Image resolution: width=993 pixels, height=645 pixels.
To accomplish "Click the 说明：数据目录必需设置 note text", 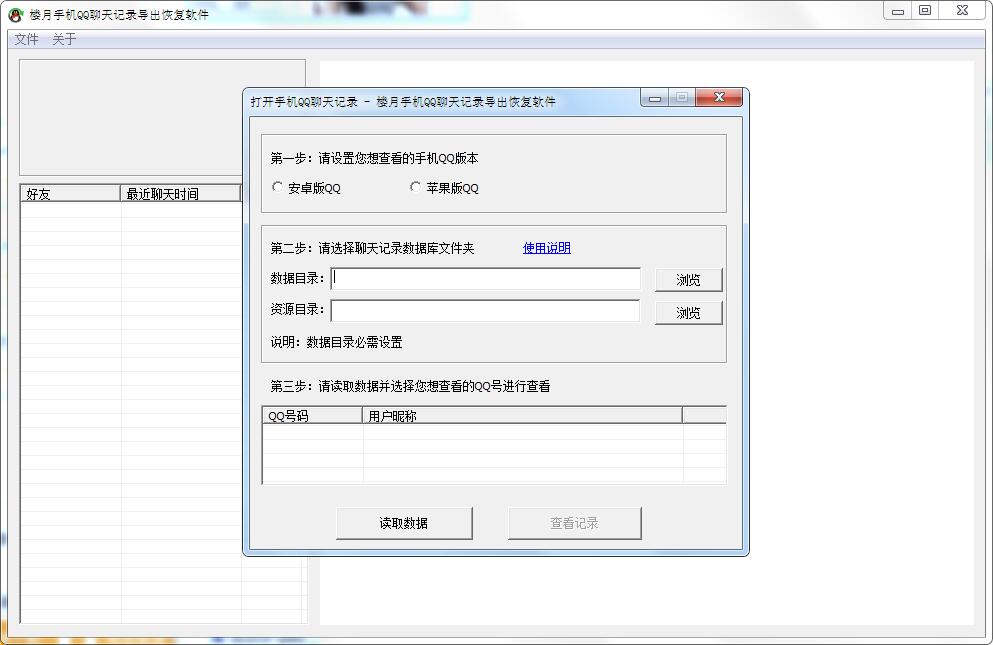I will click(336, 343).
